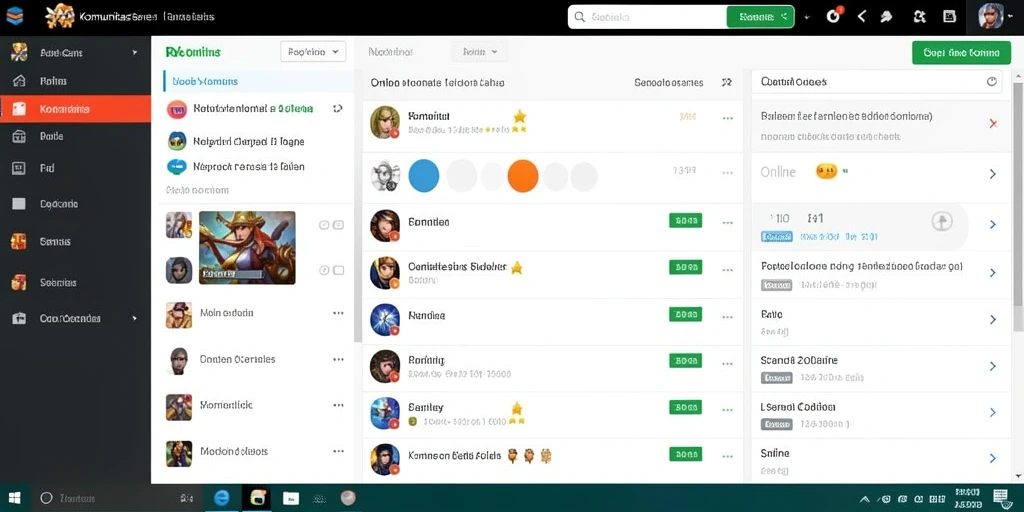The image size is (1024, 512).
Task: Click the back arrow icon in the top bar
Action: (862, 17)
